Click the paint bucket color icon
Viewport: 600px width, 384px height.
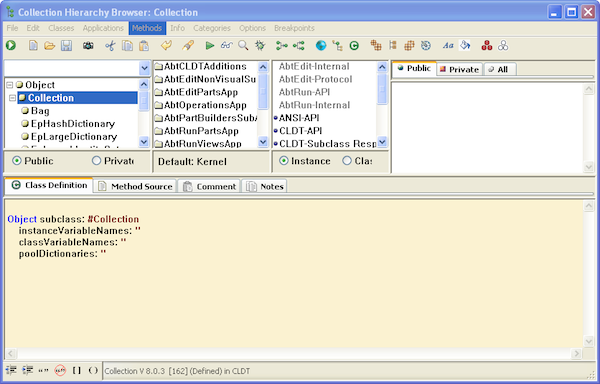click(465, 46)
